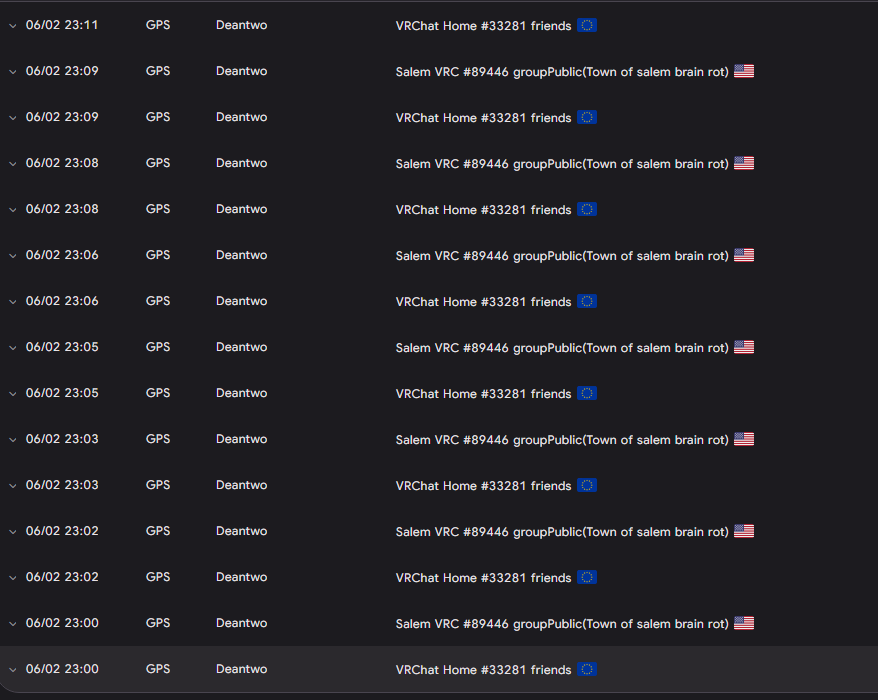Expand the 23:00 VRChat Home row chevron
Image resolution: width=878 pixels, height=700 pixels.
click(12, 670)
